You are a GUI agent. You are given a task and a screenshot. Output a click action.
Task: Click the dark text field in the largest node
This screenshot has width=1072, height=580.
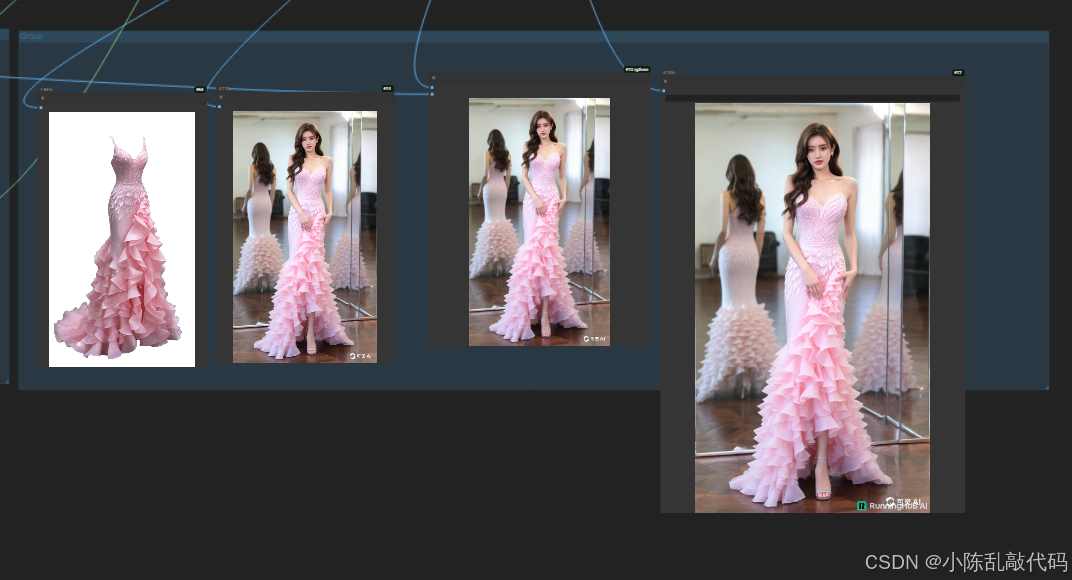point(812,98)
